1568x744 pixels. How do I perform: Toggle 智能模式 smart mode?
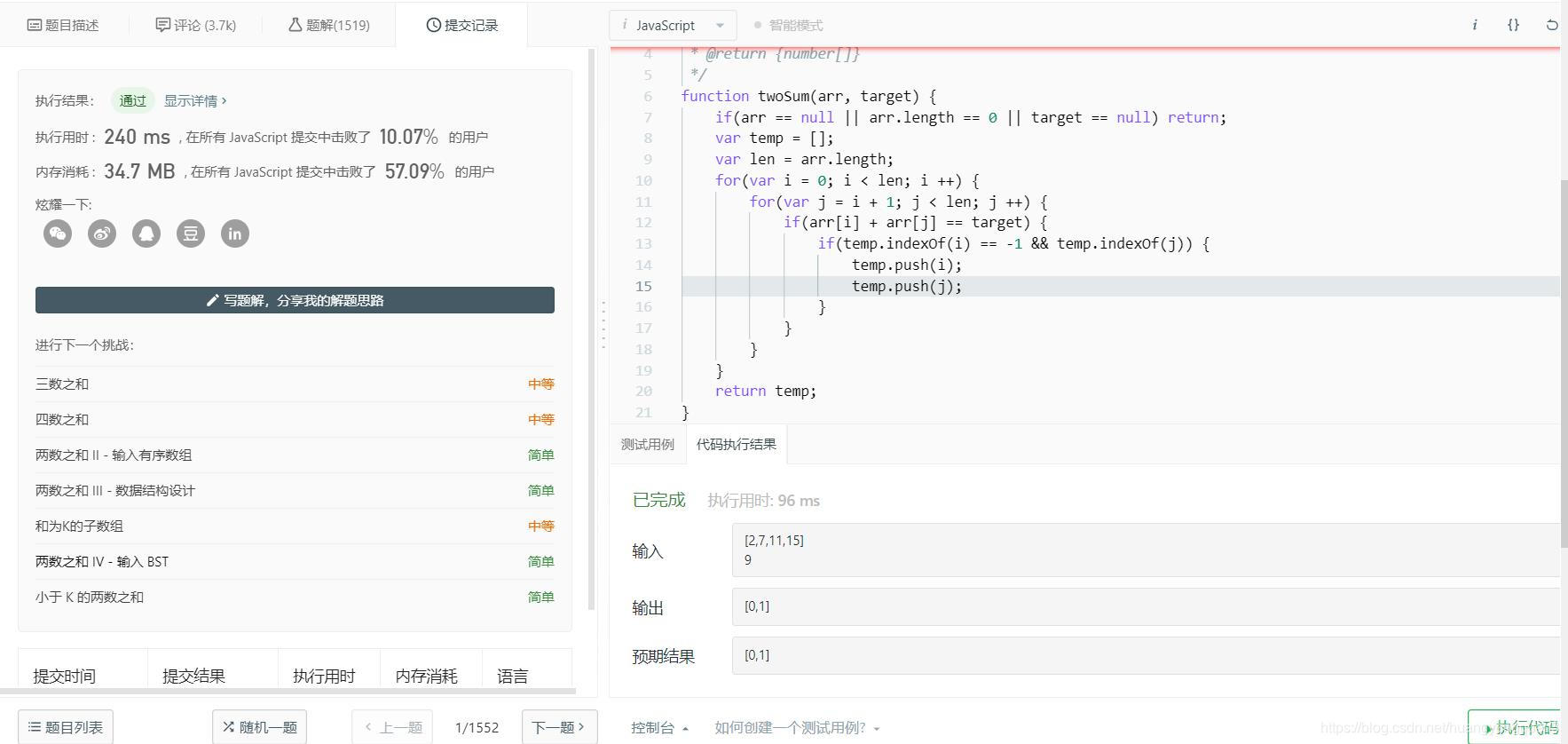point(788,25)
